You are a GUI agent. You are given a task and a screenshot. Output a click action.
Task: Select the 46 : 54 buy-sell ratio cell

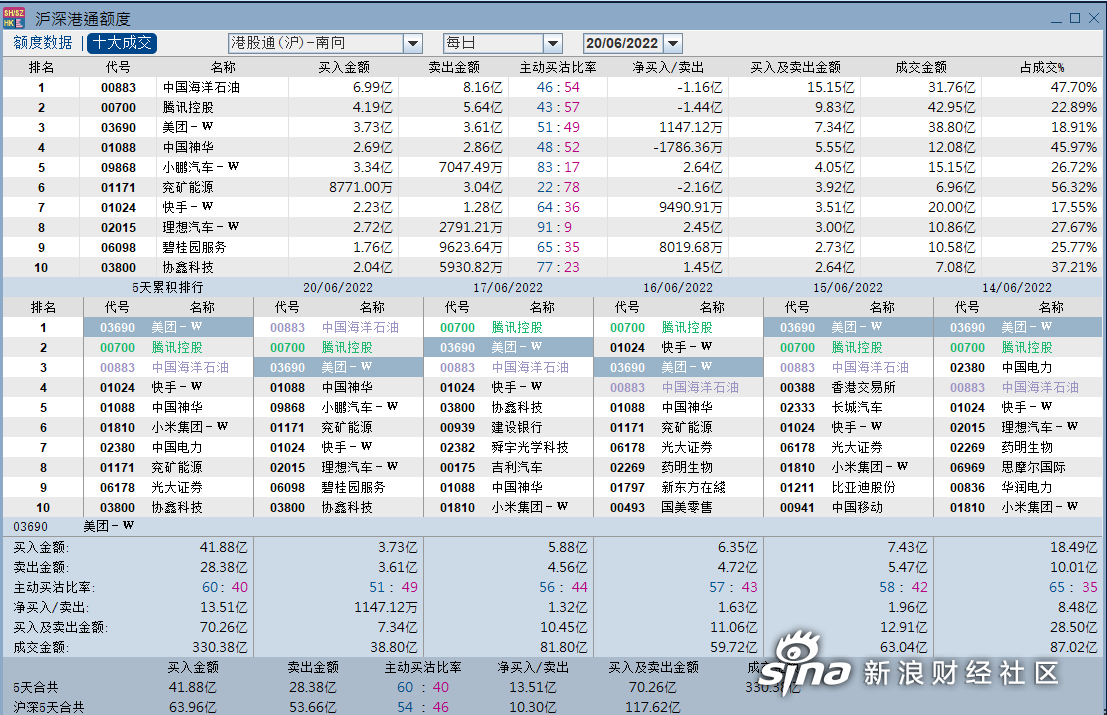558,88
